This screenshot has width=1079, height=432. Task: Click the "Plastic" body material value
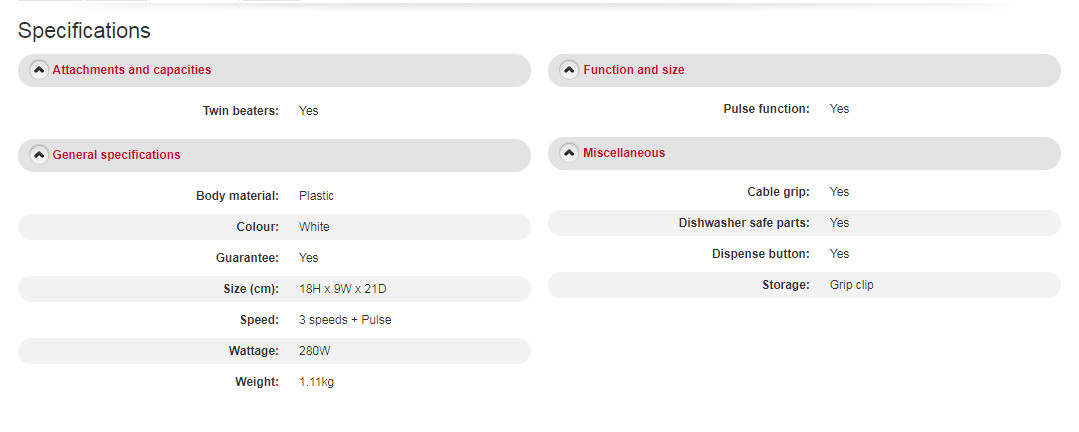click(x=316, y=196)
